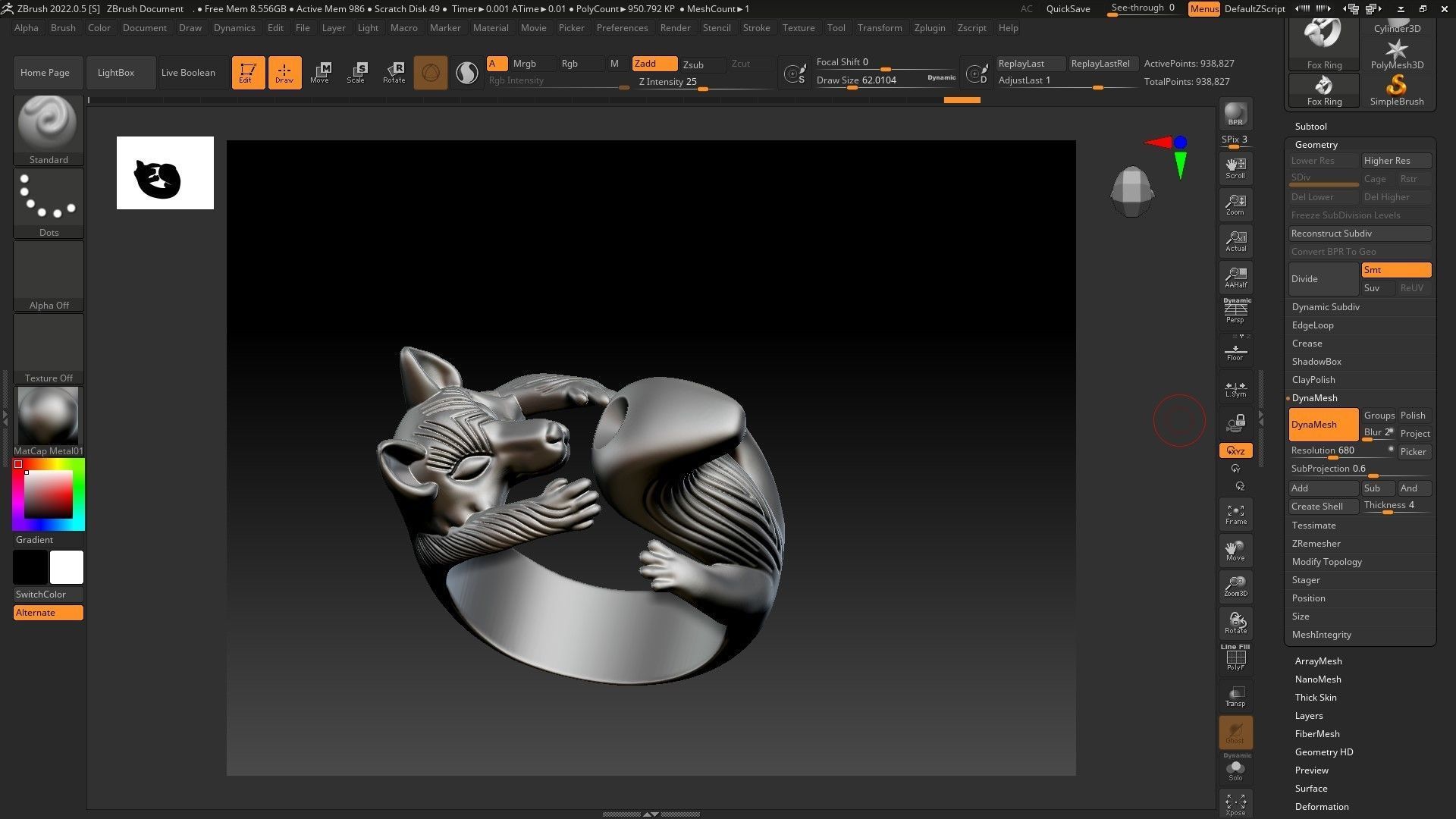Toggle the Floor grid
Image resolution: width=1456 pixels, height=819 pixels.
tap(1235, 352)
